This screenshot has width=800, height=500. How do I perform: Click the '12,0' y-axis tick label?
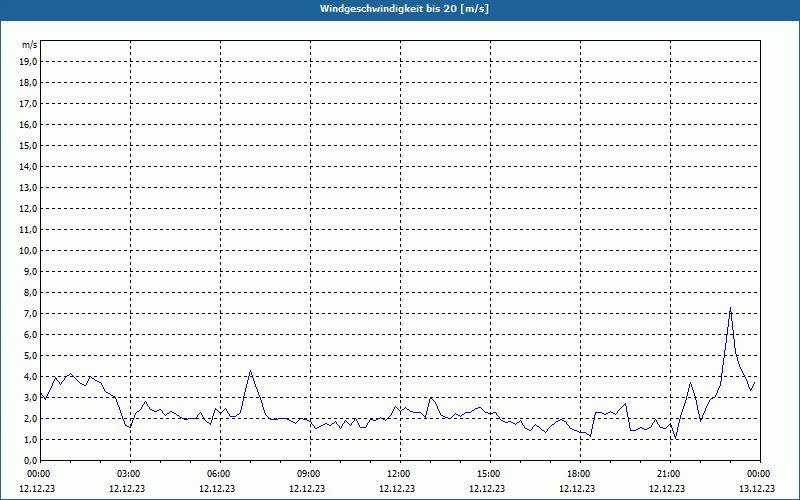[x=28, y=208]
